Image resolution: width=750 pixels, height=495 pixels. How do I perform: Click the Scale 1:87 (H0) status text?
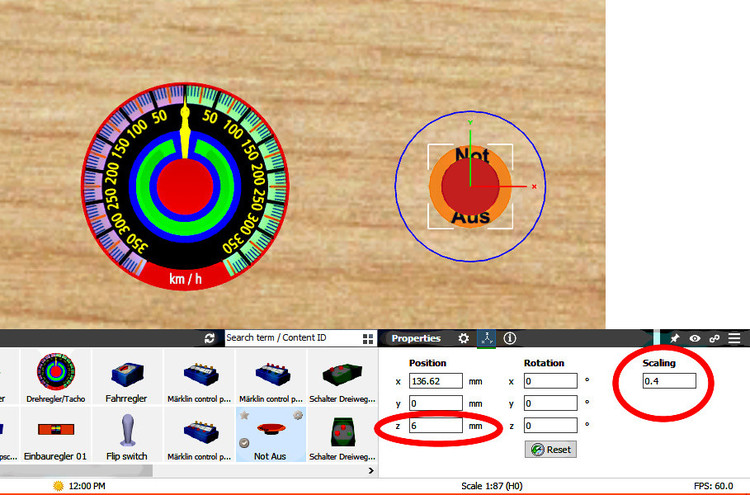[492, 486]
